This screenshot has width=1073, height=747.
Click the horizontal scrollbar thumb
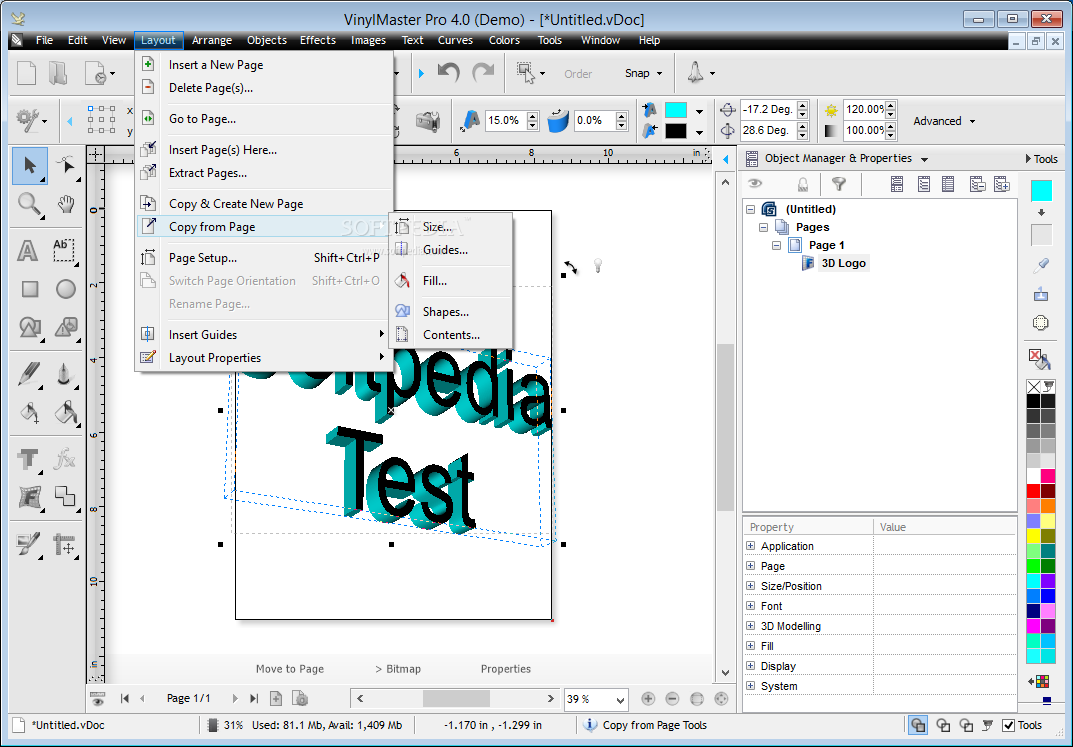pyautogui.click(x=456, y=699)
